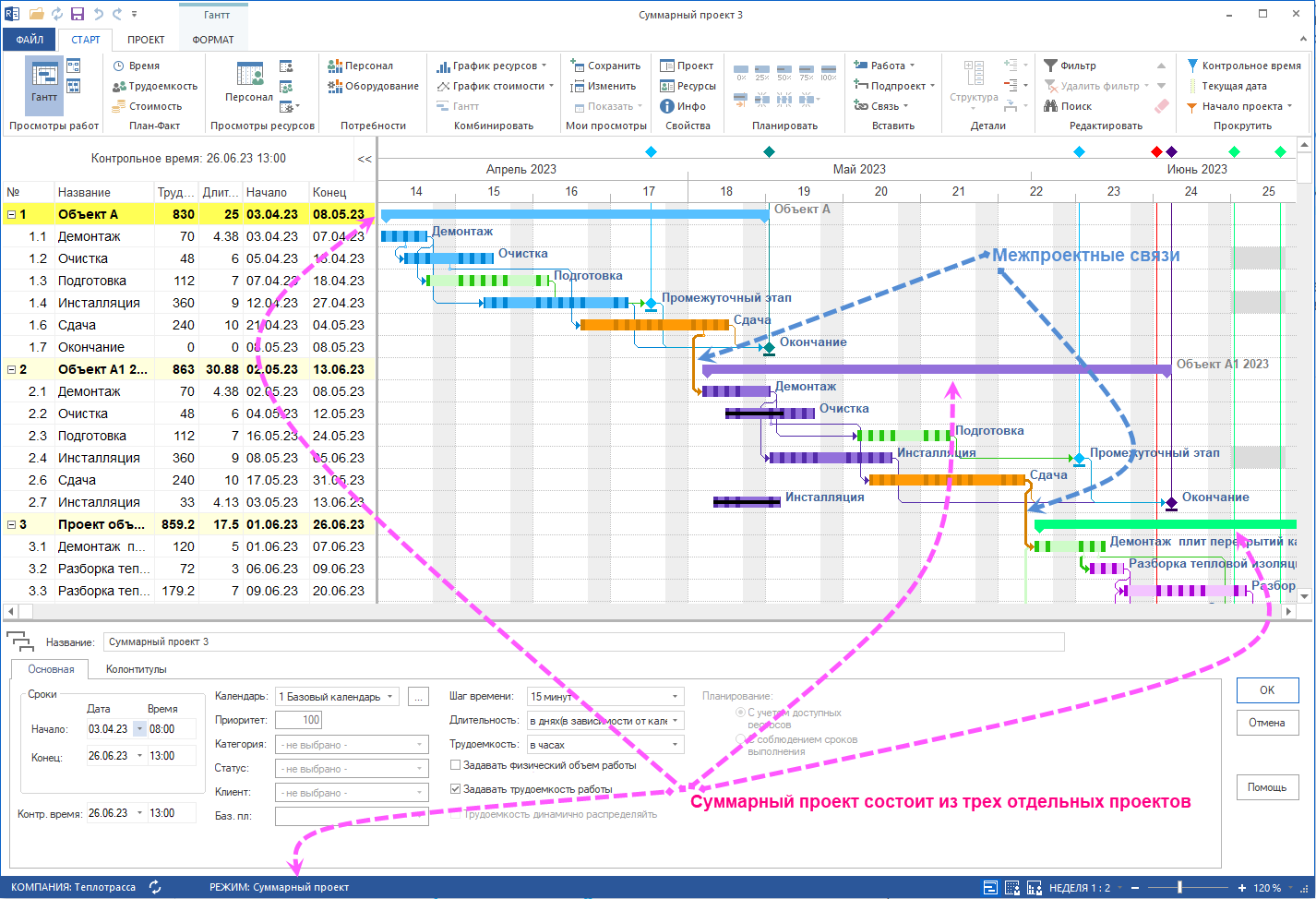This screenshot has height=899, width=1316.
Task: Click Контрольное время button
Action: [x=1243, y=66]
